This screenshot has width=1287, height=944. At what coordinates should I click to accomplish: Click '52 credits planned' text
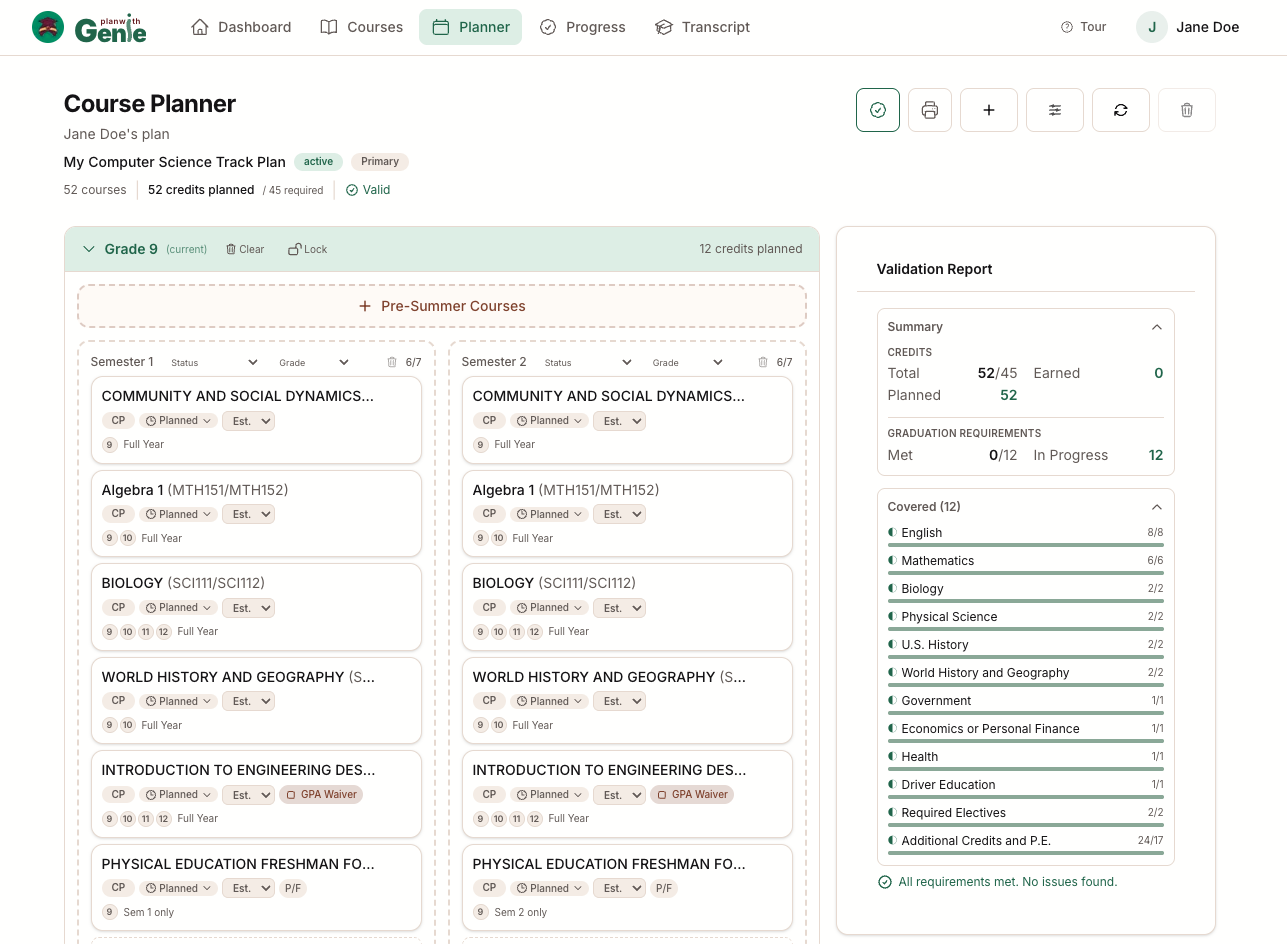coord(201,190)
